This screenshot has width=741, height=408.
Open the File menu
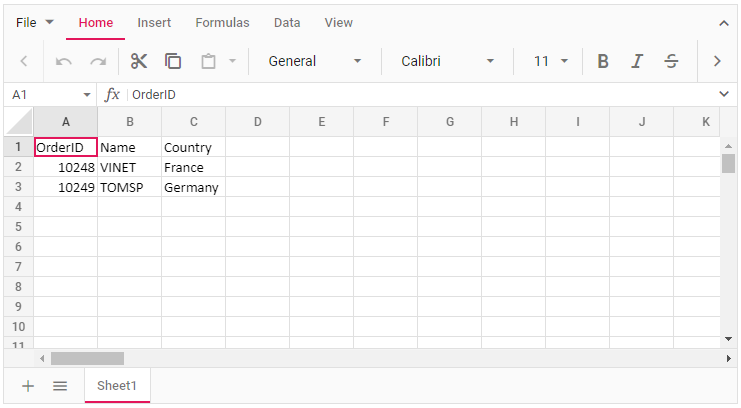point(35,23)
